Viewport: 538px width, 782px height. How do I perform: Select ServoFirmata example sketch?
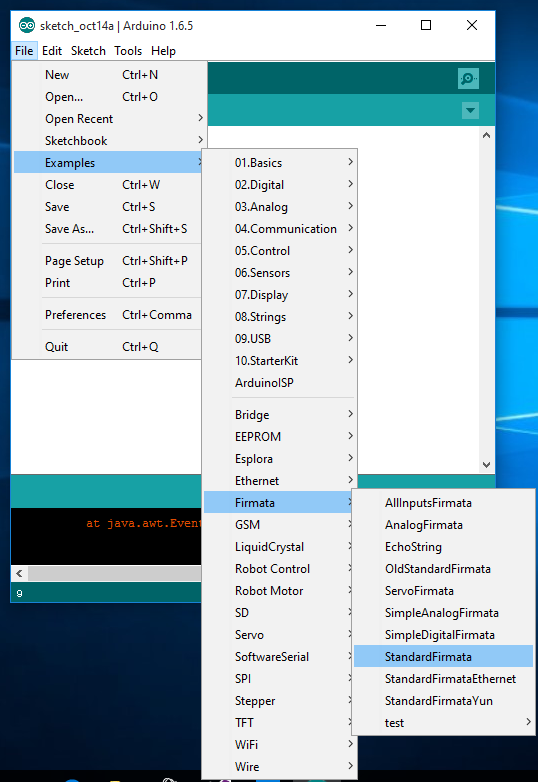pyautogui.click(x=443, y=590)
